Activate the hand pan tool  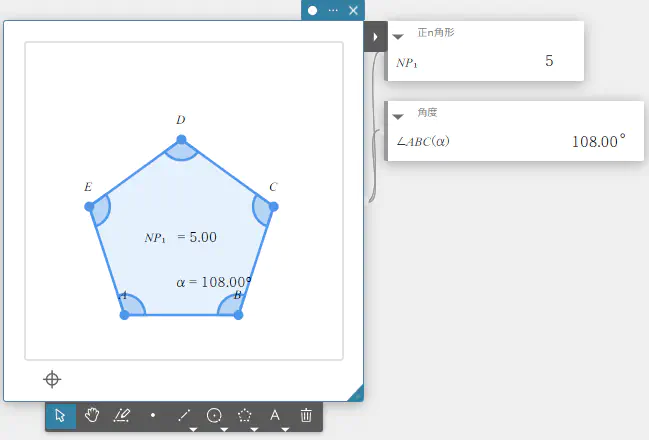[x=91, y=416]
